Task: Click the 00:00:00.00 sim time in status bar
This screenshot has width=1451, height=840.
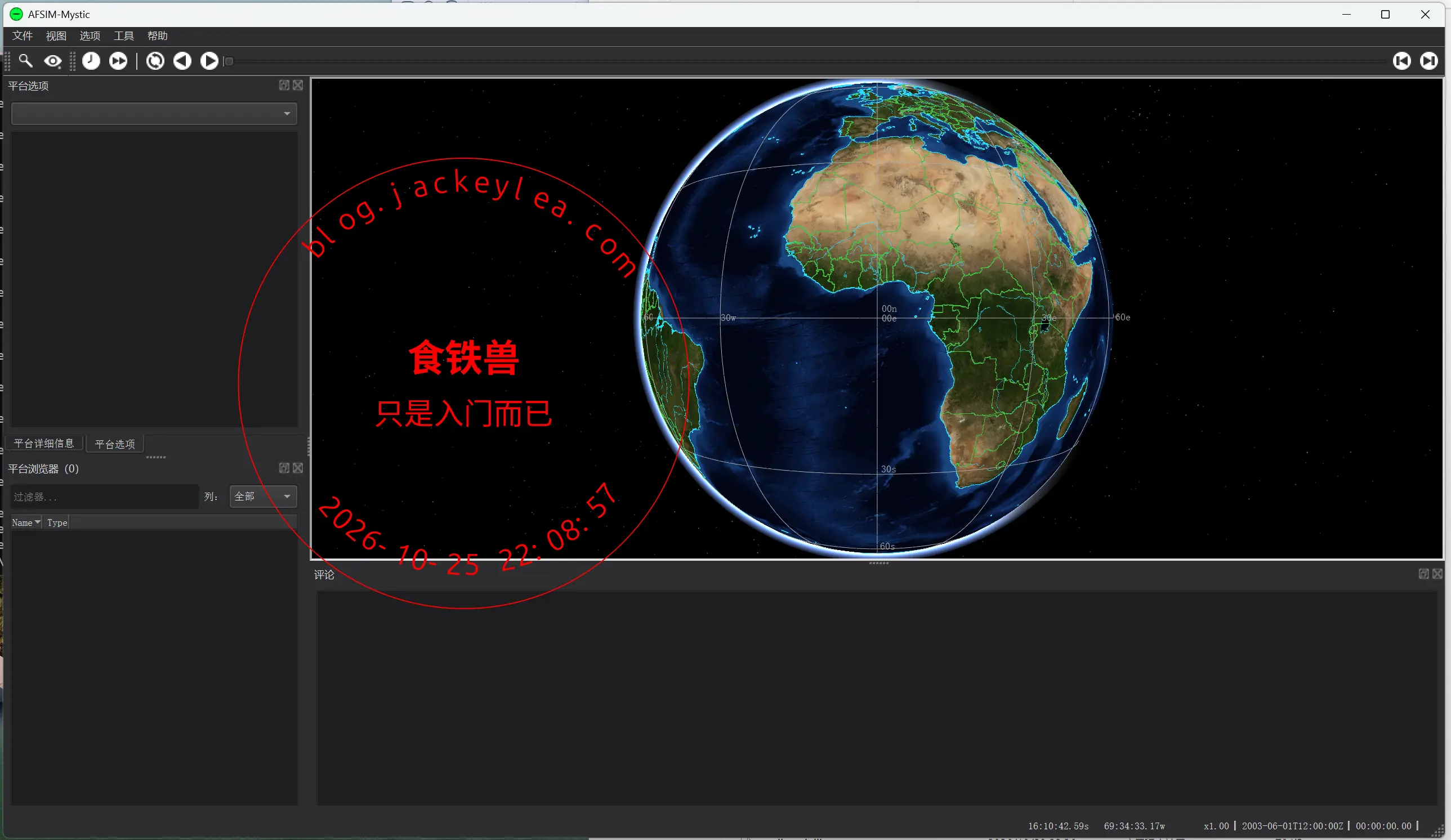Action: pos(1383,826)
